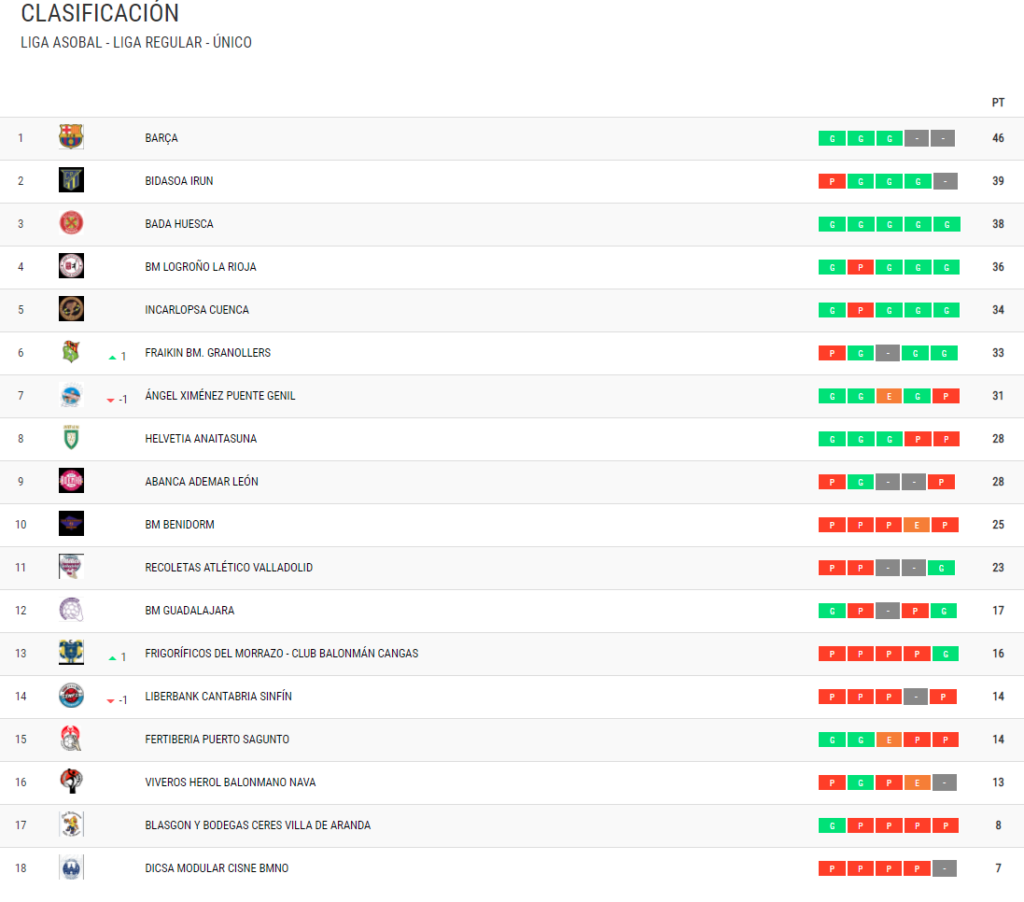The image size is (1024, 902).
Task: Click the Recoletas Atlético Valladolid crest
Action: coord(71,567)
